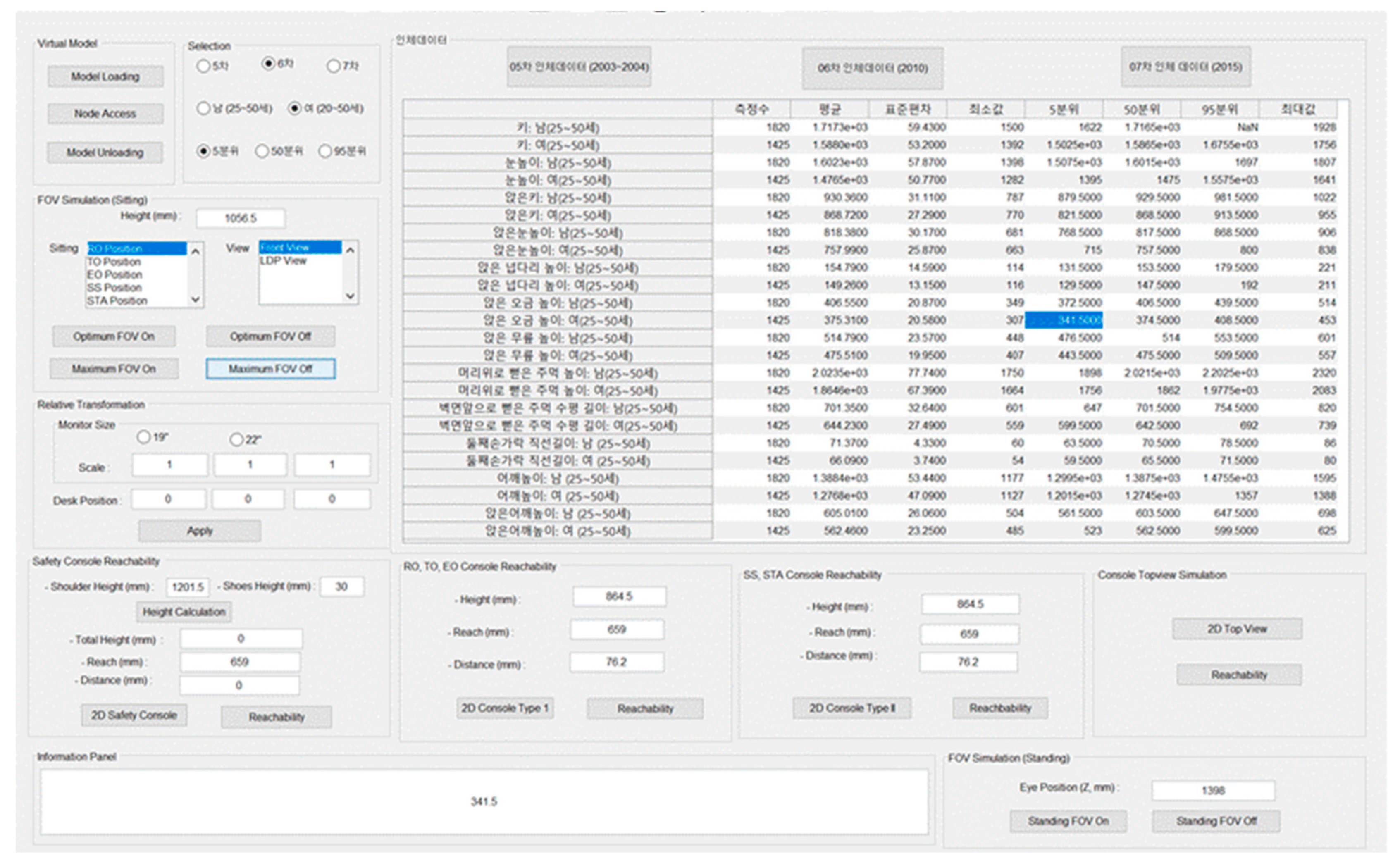Click the Sitting list scroll up arrow
1400x863 pixels.
click(195, 250)
